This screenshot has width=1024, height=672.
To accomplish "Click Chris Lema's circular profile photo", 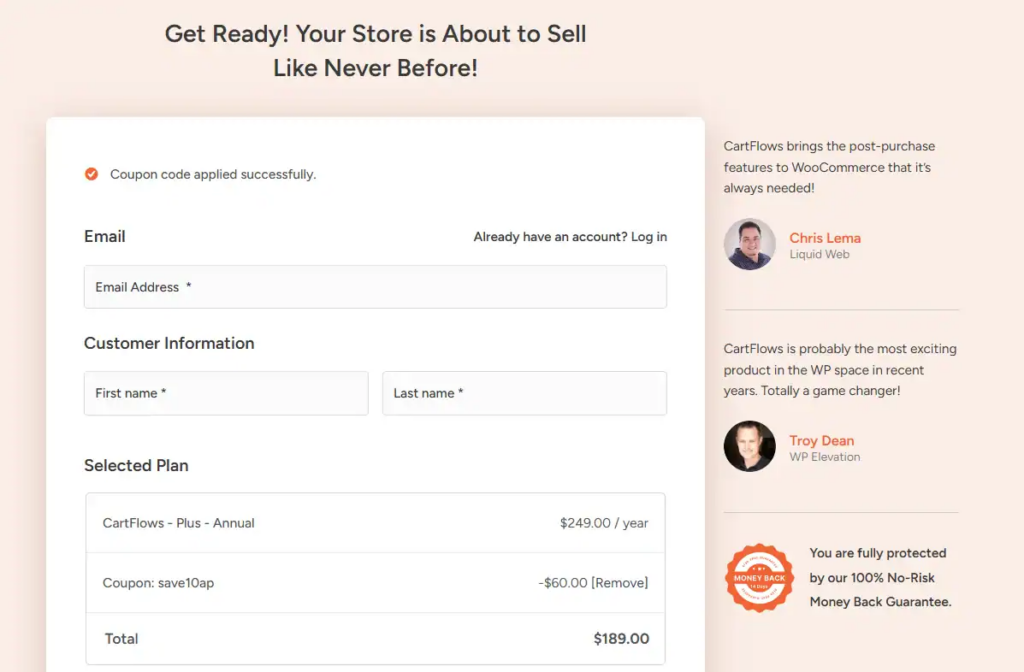I will 749,246.
